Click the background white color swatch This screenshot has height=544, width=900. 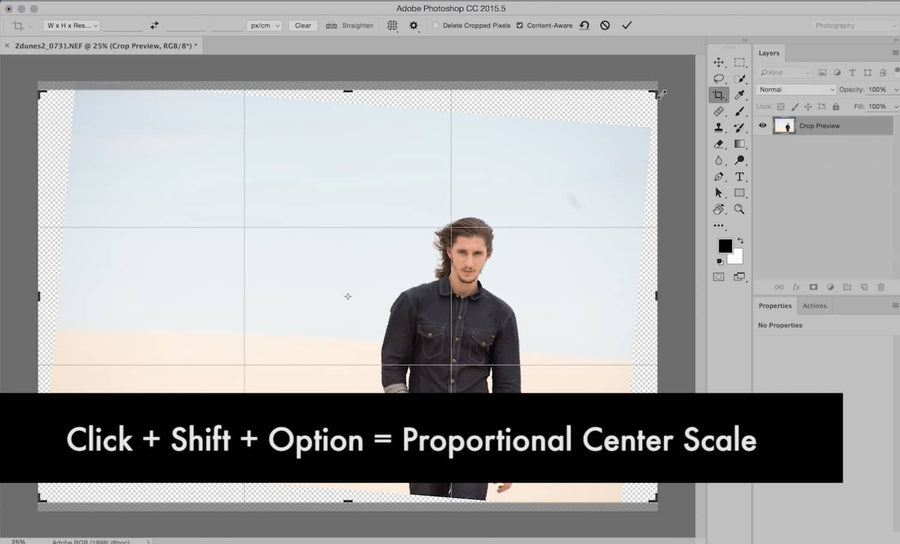737,258
